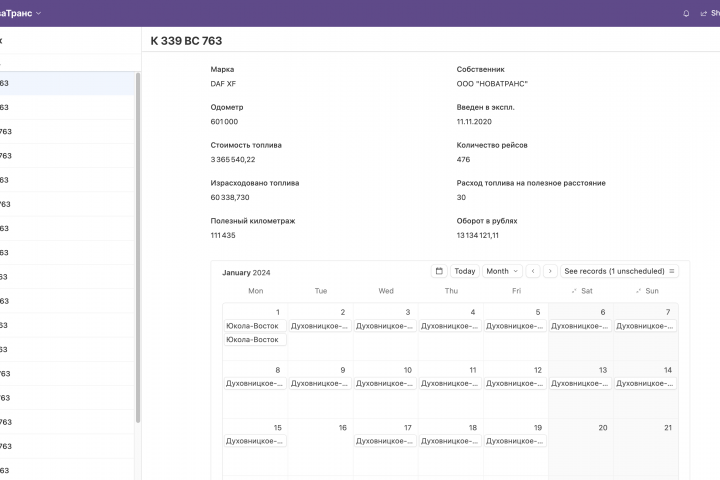Image resolution: width=720 pixels, height=480 pixels.
Task: Collapse weekend icon beside Sun
Action: [638, 291]
